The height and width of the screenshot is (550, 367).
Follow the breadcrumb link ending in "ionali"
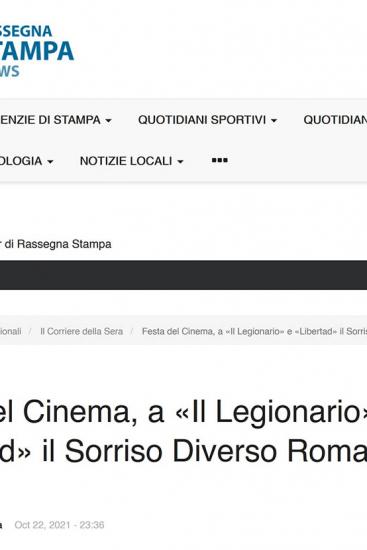[x=11, y=331]
